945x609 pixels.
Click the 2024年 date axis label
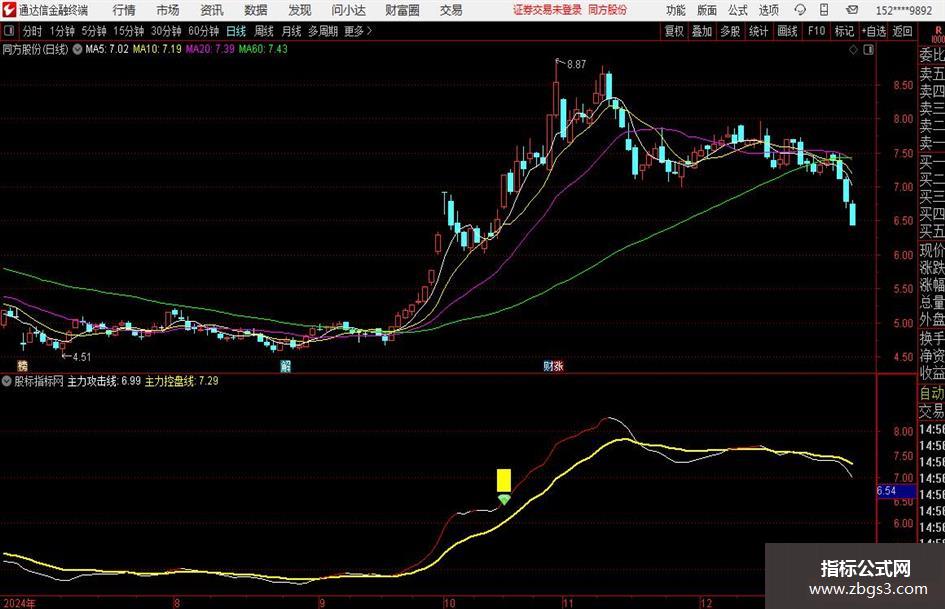point(19,603)
